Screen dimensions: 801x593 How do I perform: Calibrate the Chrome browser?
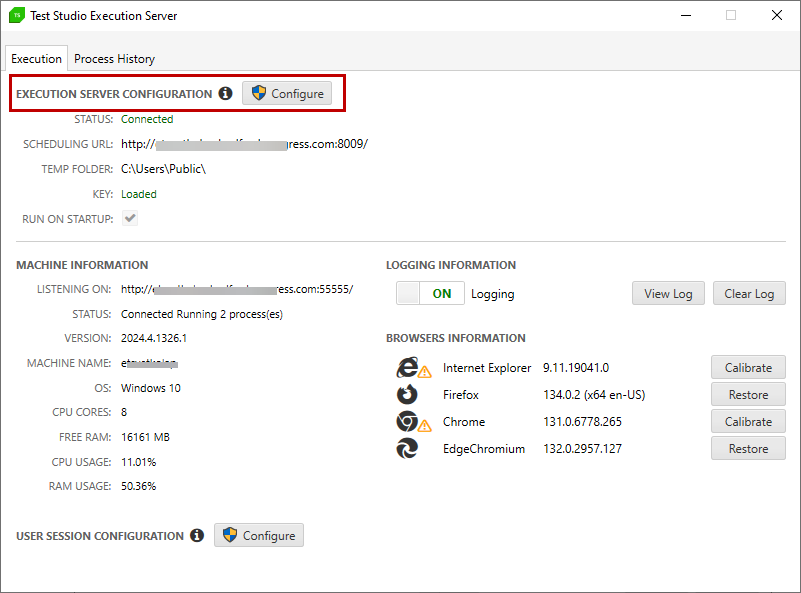(x=748, y=421)
